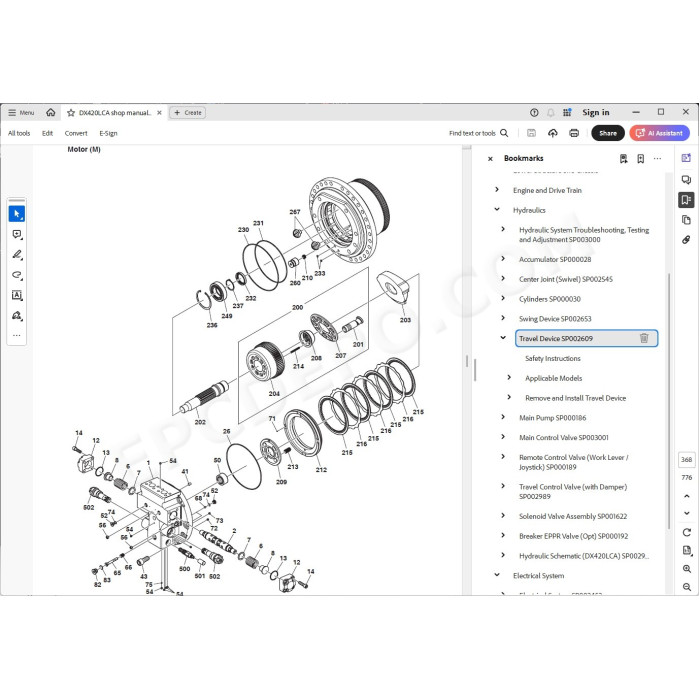The height and width of the screenshot is (700, 700).
Task: Go to previous page with up arrow
Action: click(x=687, y=496)
